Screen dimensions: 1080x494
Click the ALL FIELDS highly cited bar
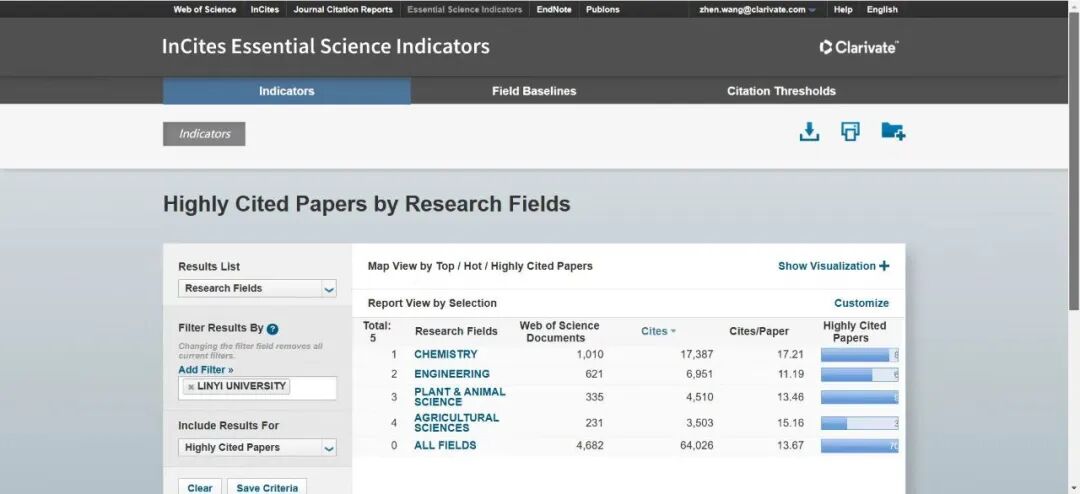click(x=860, y=446)
